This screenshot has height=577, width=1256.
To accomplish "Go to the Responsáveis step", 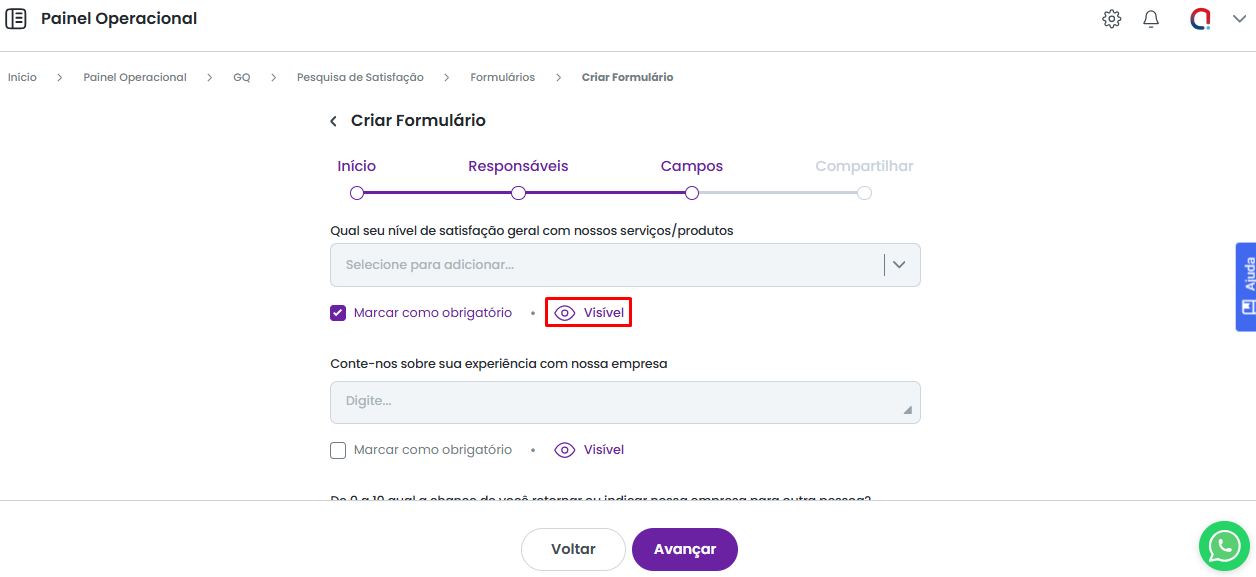I will pyautogui.click(x=518, y=192).
